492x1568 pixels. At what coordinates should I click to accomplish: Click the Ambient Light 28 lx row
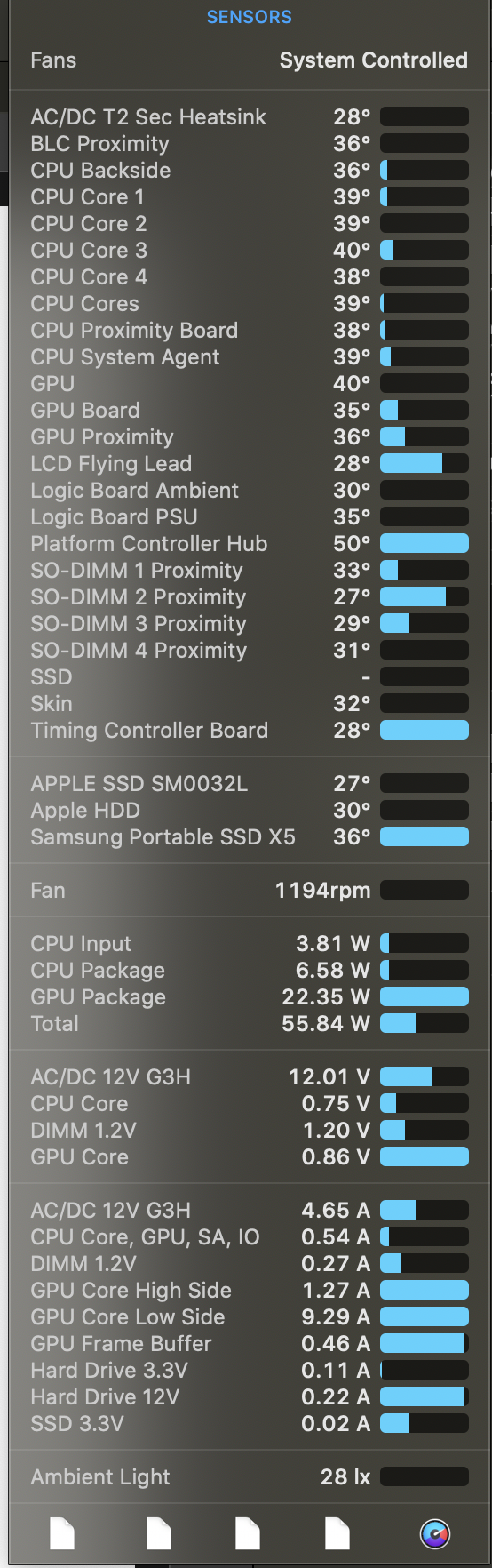pyautogui.click(x=249, y=1476)
